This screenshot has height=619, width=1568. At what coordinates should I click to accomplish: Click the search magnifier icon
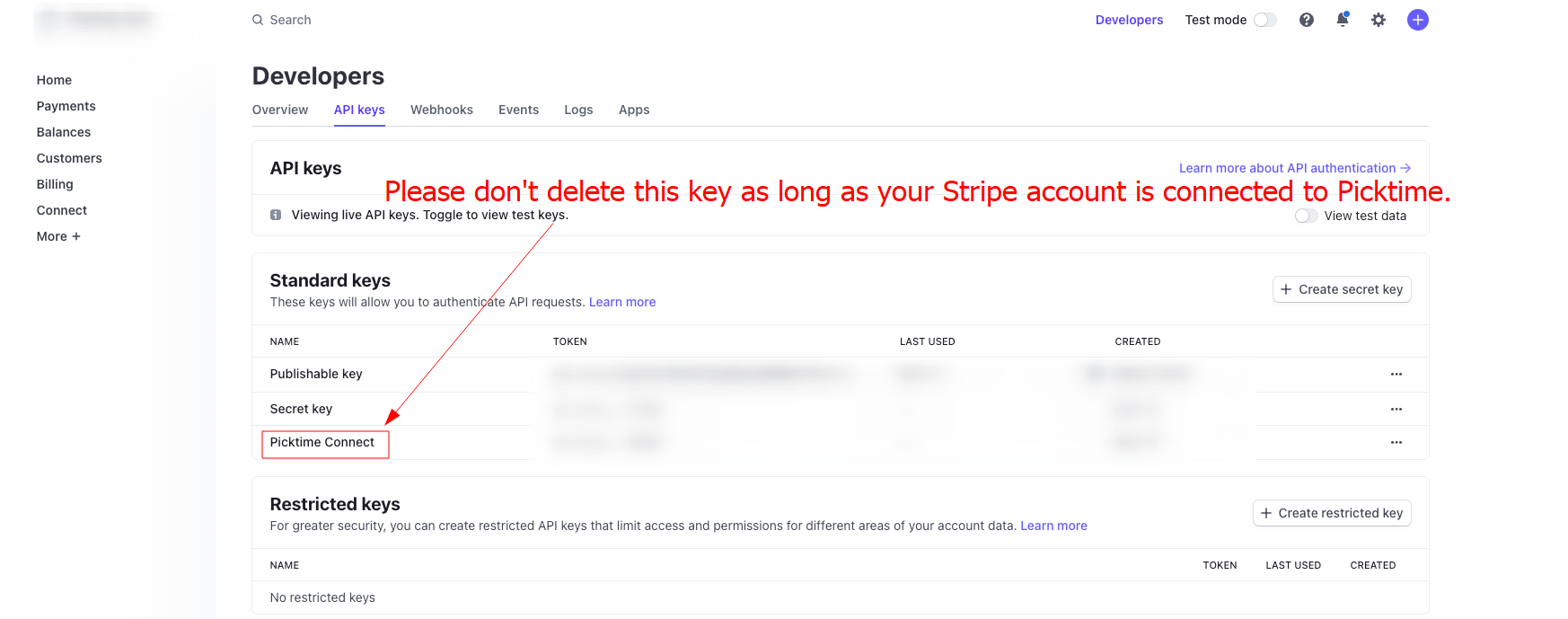pos(258,20)
